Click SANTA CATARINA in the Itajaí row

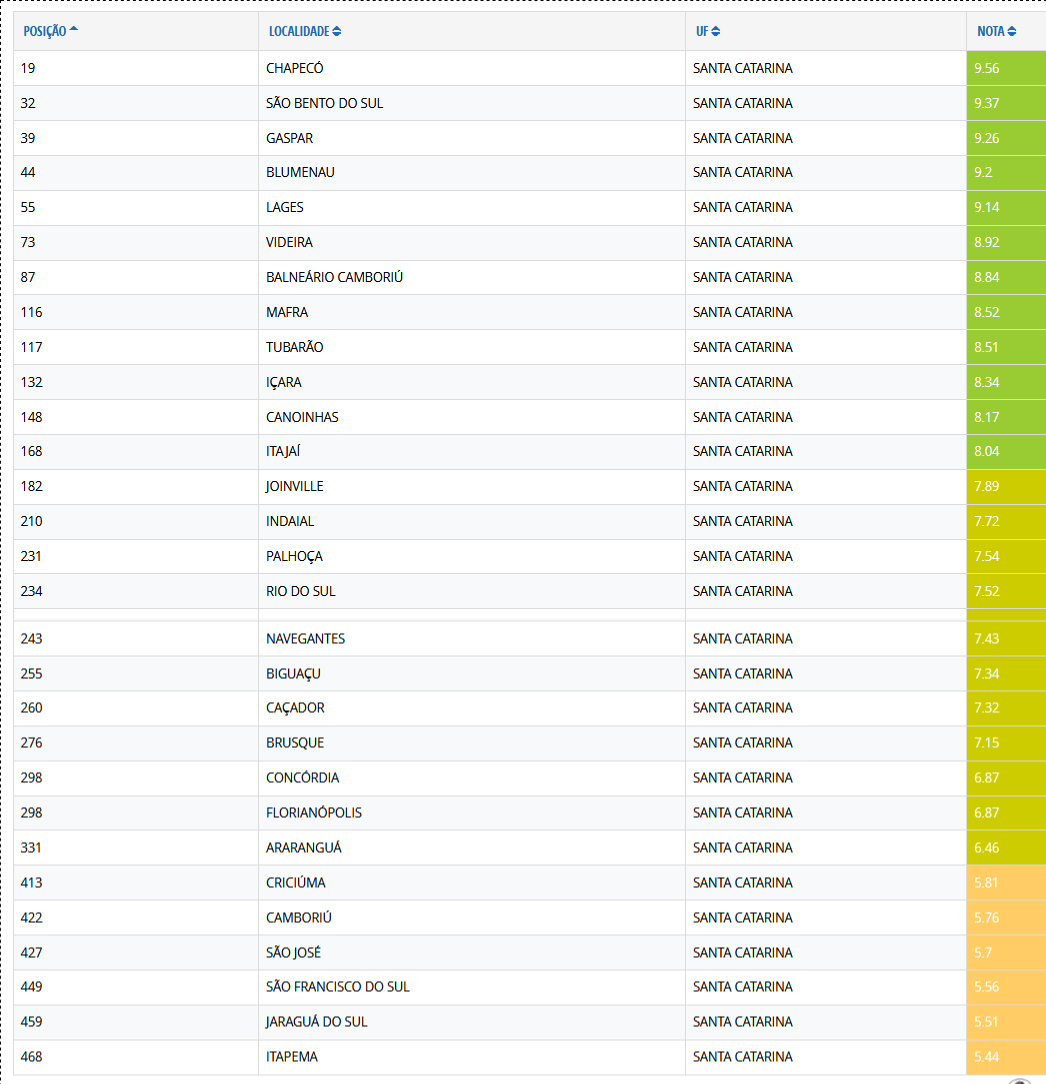[x=742, y=452]
